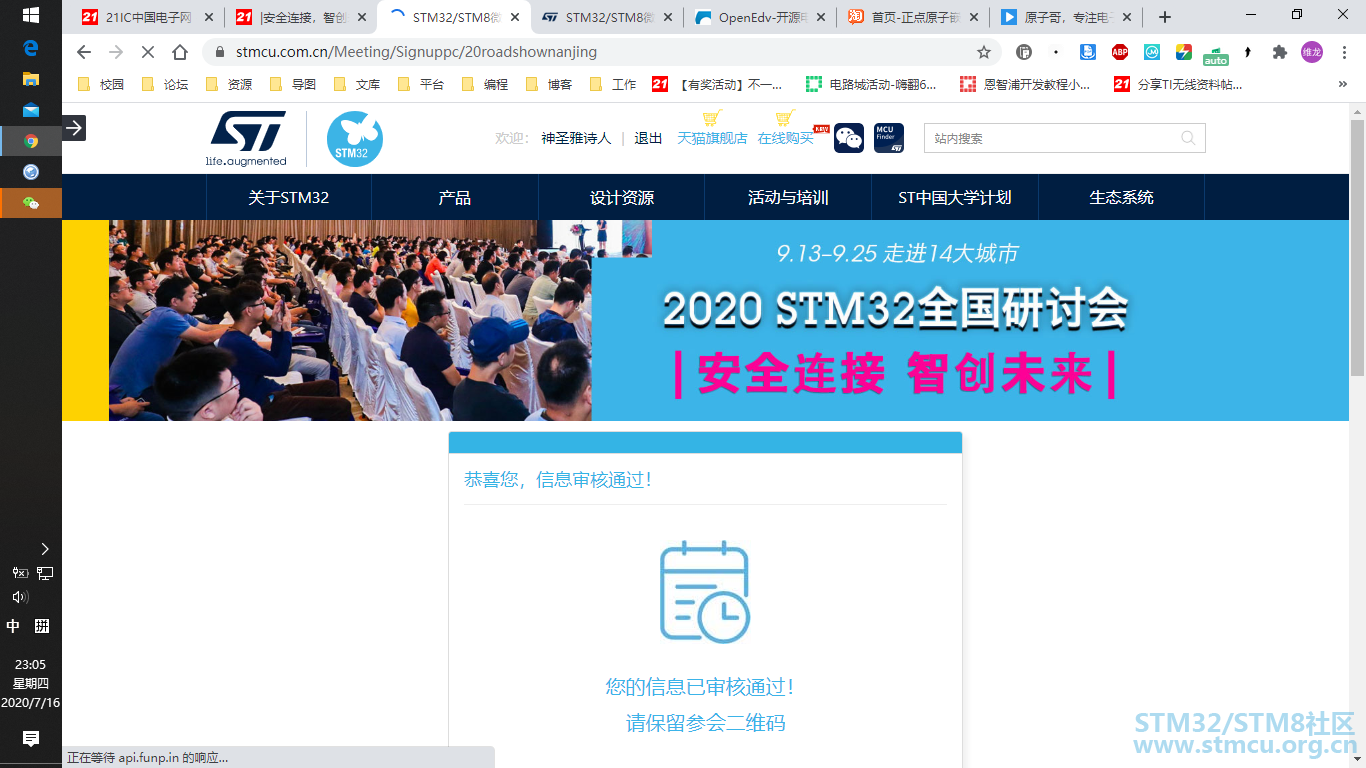Open the MCU Finder icon

(x=889, y=138)
